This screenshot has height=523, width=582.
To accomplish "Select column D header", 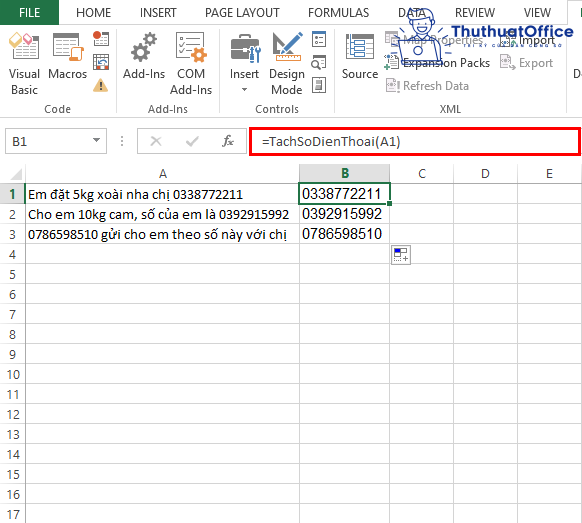I will coord(485,174).
